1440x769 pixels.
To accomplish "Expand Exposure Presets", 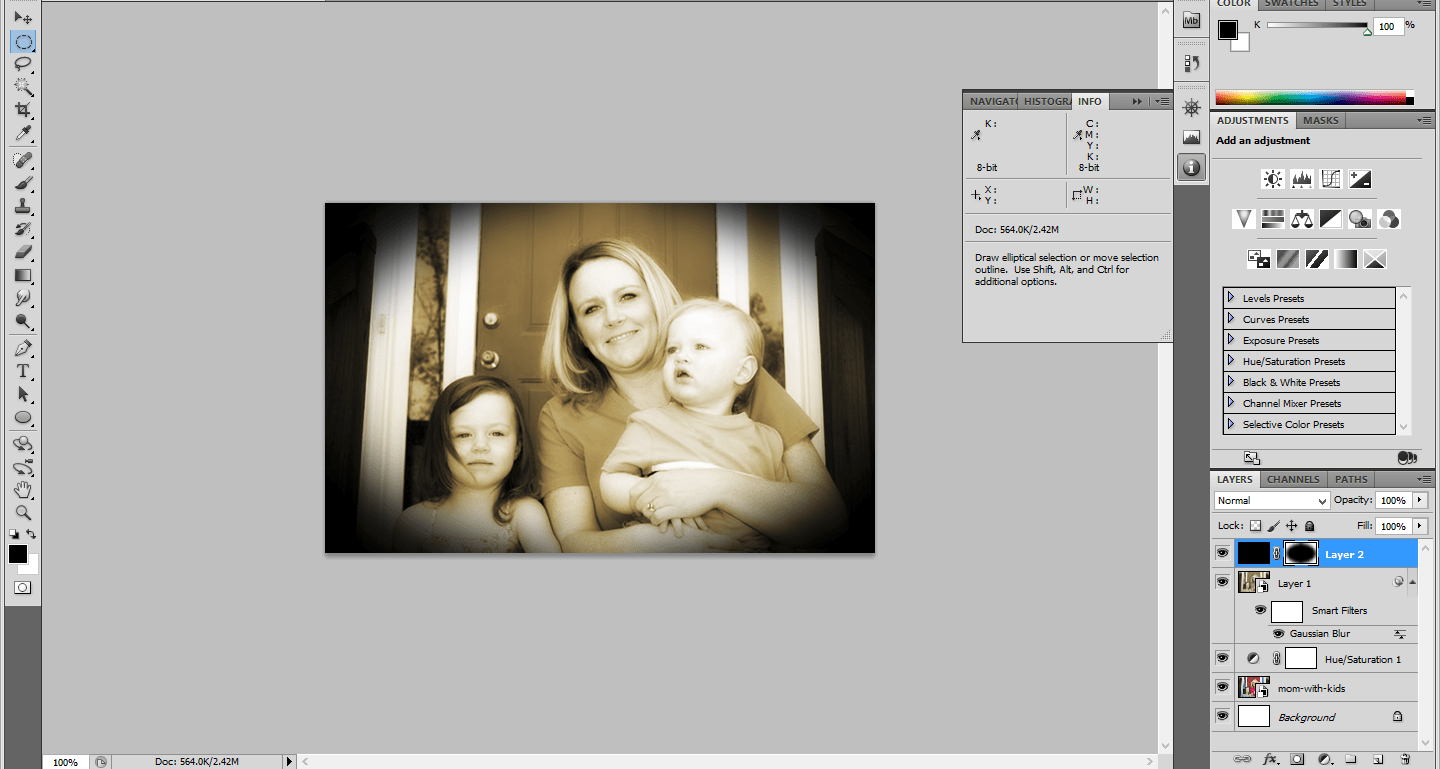I will (1231, 340).
